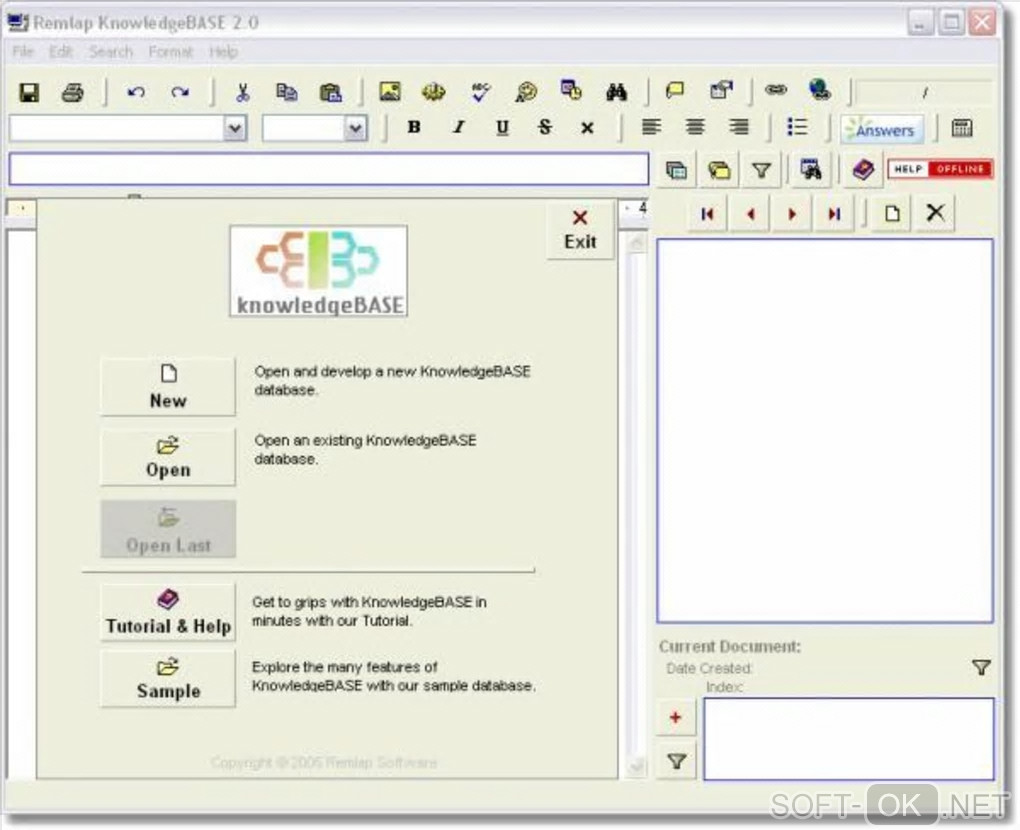Toggle bold formatting
The height and width of the screenshot is (830, 1020).
point(414,127)
